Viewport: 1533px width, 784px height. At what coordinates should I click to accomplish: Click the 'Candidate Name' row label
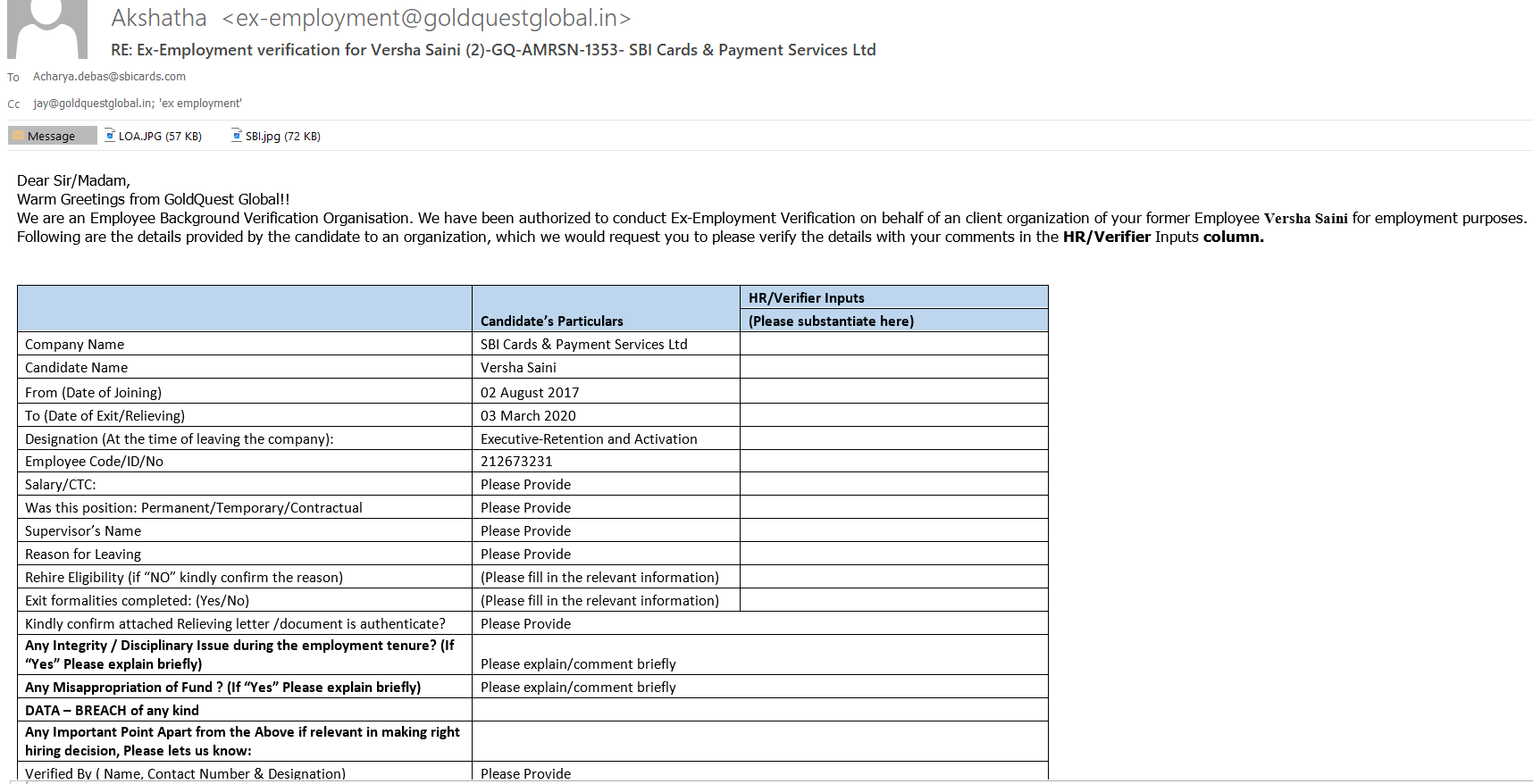[77, 368]
